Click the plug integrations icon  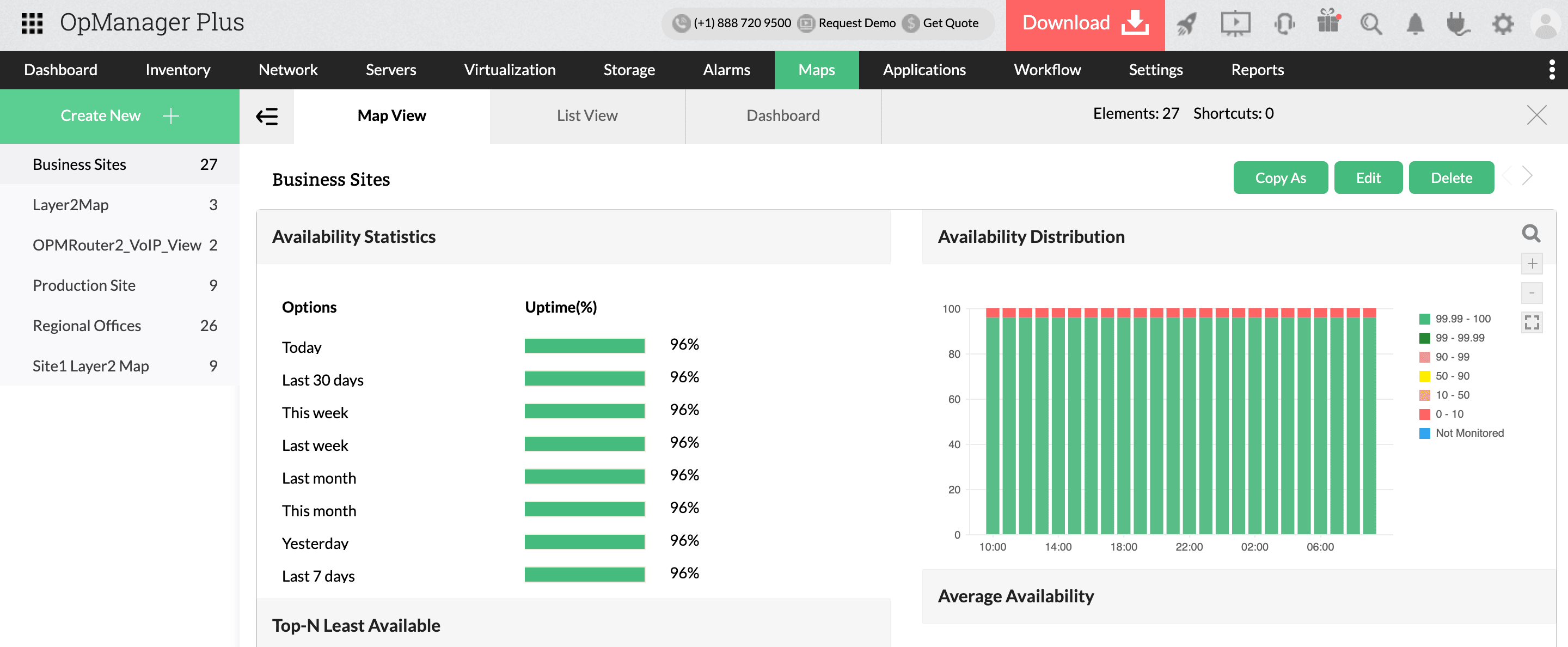[x=1459, y=24]
